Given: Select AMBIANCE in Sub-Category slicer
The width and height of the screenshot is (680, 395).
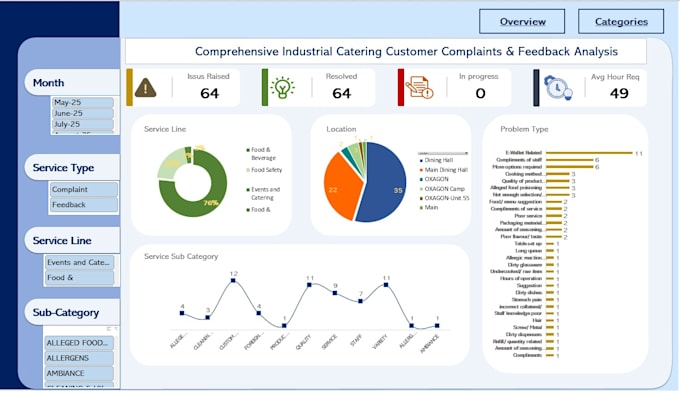Looking at the screenshot, I should tap(79, 373).
